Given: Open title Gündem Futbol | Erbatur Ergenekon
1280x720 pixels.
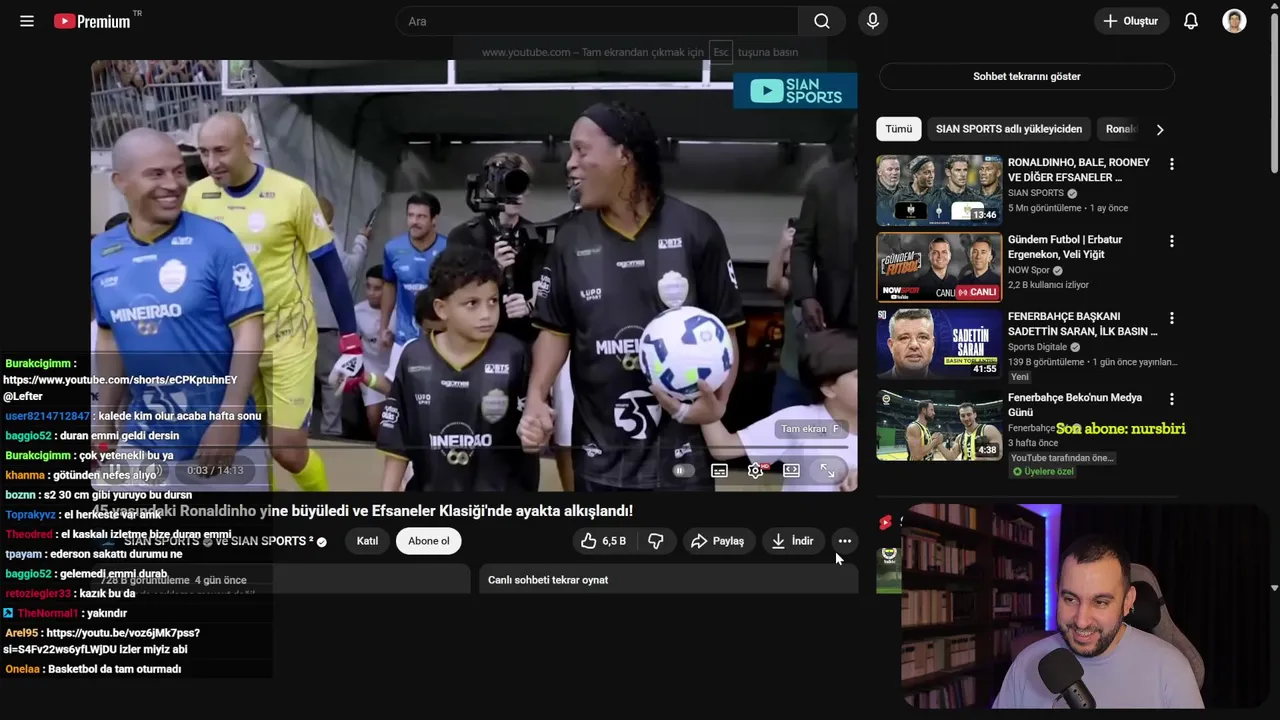Looking at the screenshot, I should pos(1065,247).
